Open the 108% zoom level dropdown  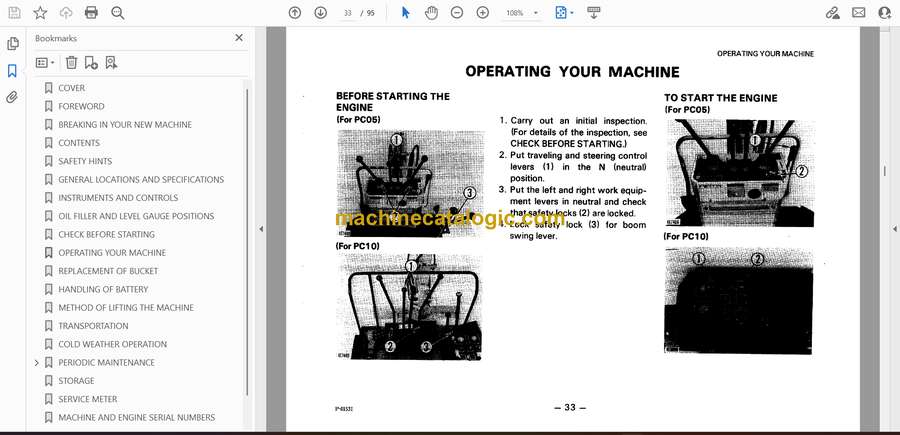522,13
